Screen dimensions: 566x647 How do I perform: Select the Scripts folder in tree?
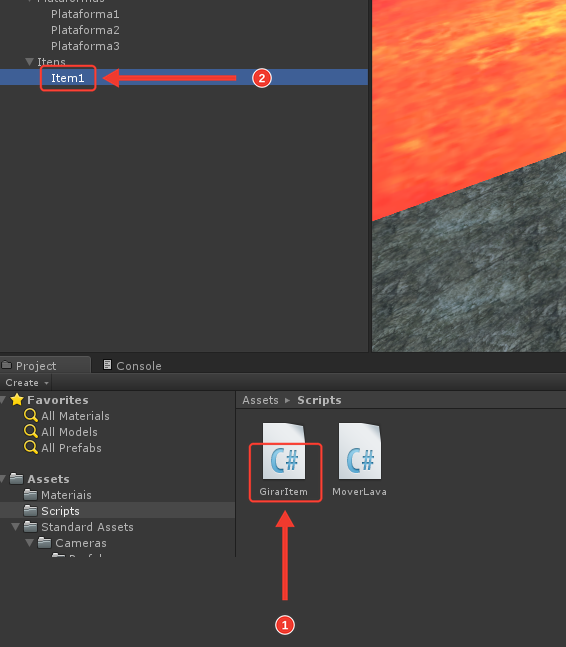[118, 511]
